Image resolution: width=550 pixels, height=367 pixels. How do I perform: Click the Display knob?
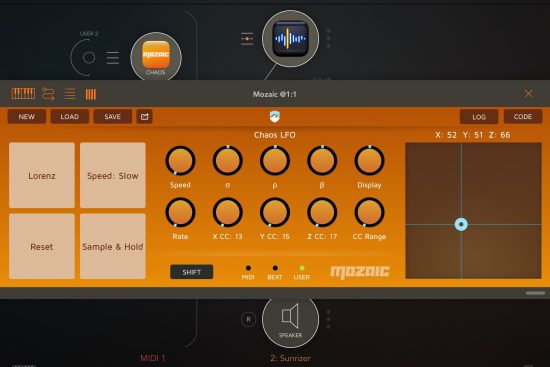coord(369,161)
